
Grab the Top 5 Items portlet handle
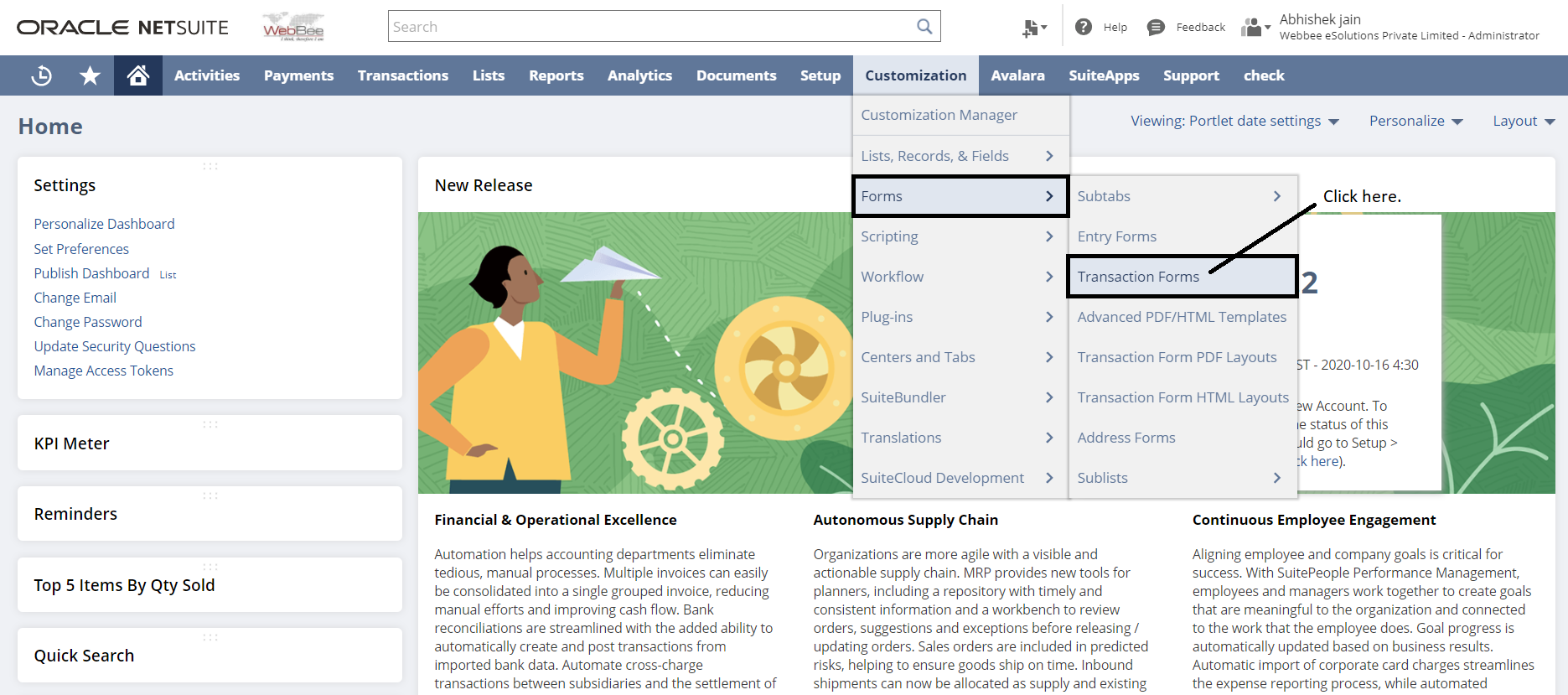tap(210, 567)
